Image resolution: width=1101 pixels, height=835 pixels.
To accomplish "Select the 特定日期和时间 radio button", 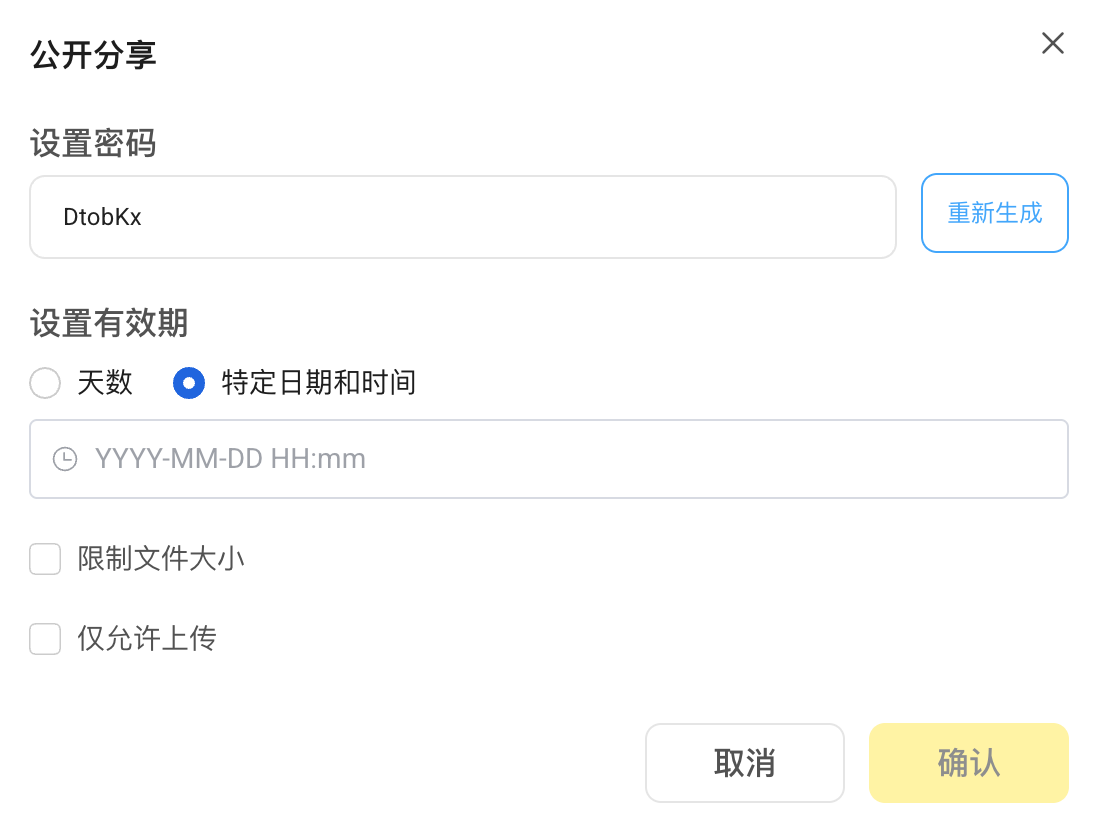I will pos(189,383).
